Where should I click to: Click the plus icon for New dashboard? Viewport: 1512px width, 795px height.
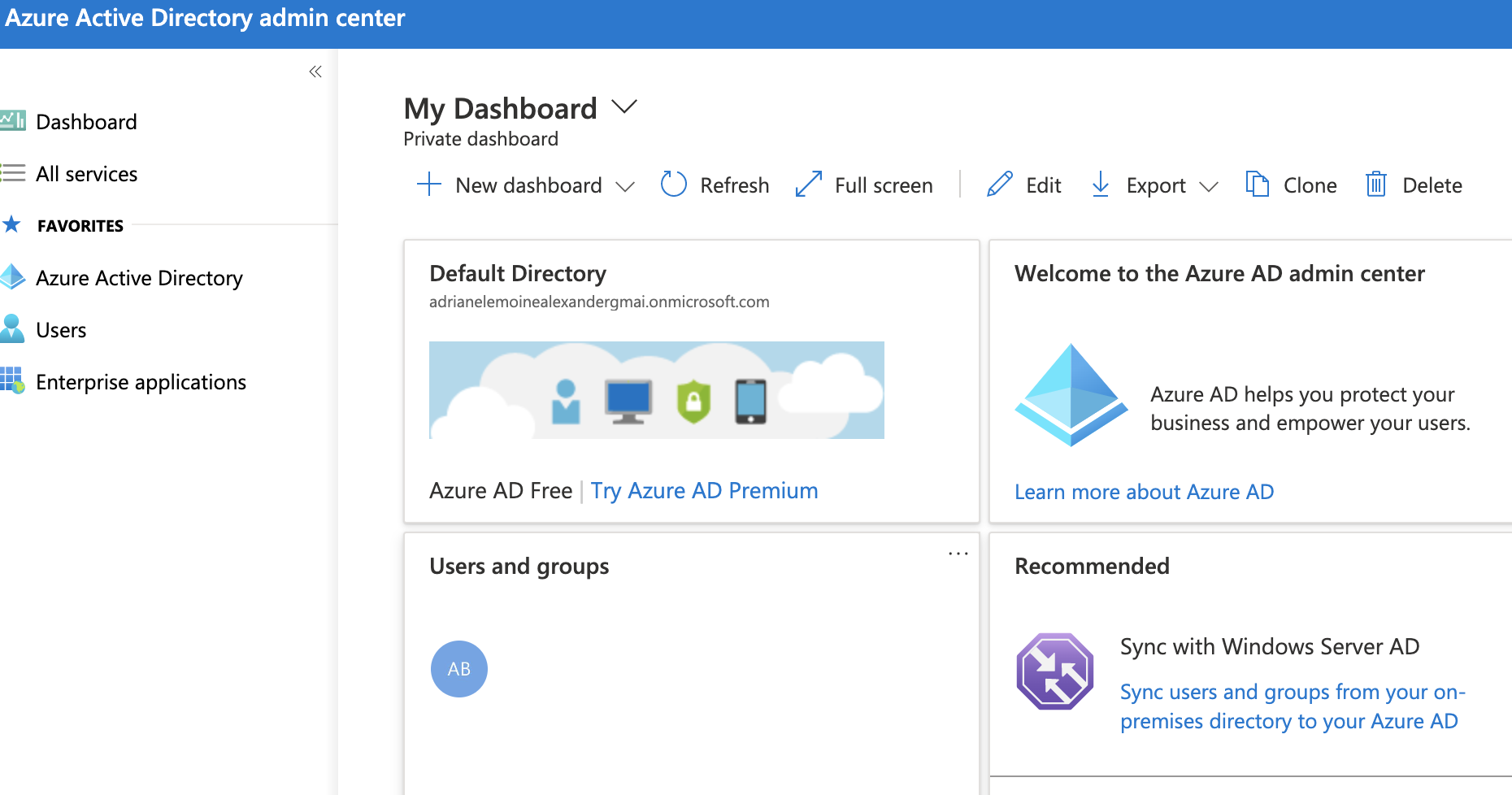428,185
